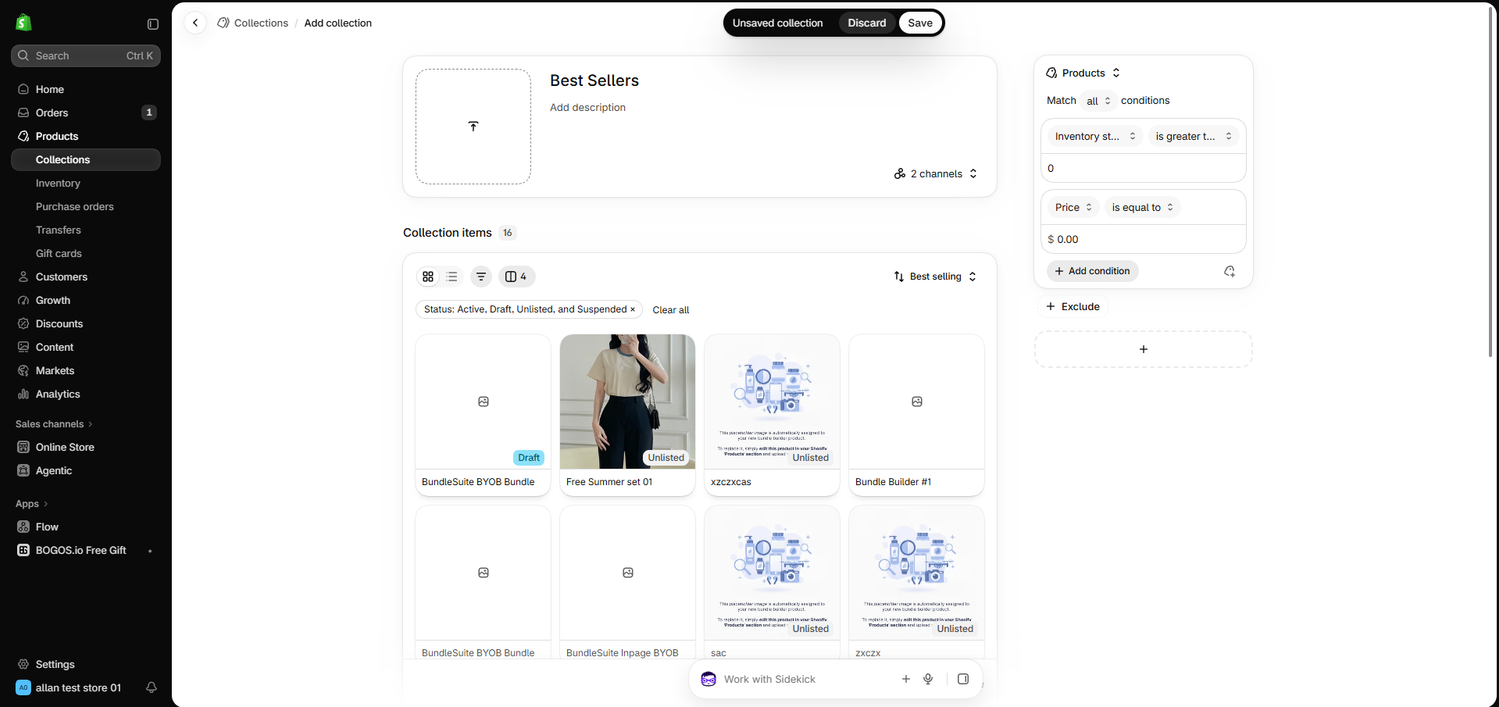Open the 2 channels dropdown
The width and height of the screenshot is (1499, 707).
936,174
